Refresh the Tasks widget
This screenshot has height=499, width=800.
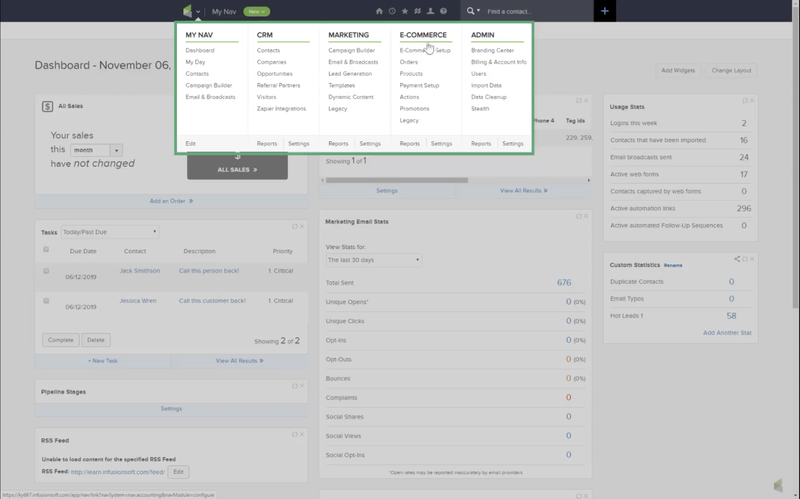(x=294, y=226)
